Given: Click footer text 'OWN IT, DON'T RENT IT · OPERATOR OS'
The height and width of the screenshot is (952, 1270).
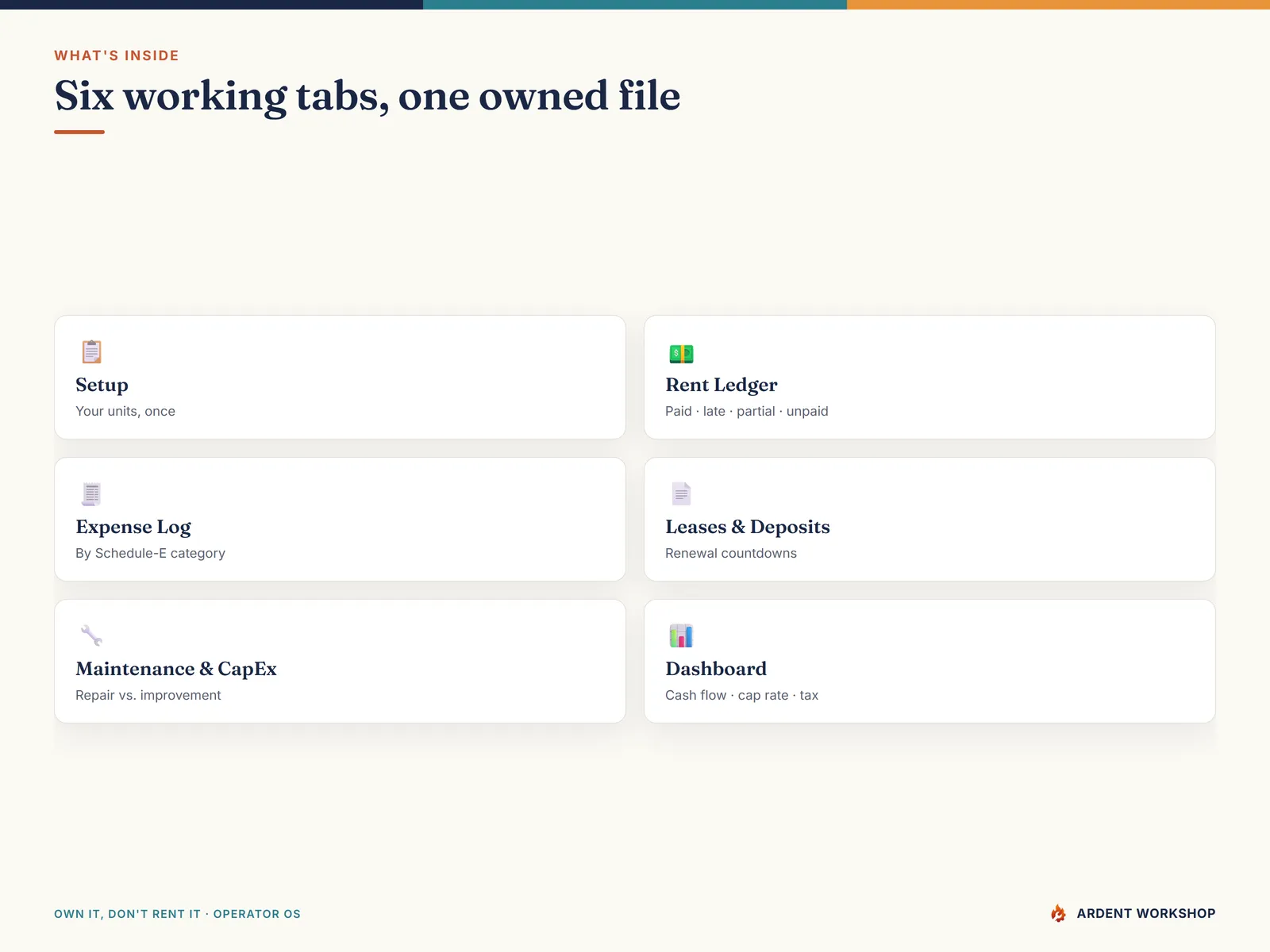Looking at the screenshot, I should point(177,914).
